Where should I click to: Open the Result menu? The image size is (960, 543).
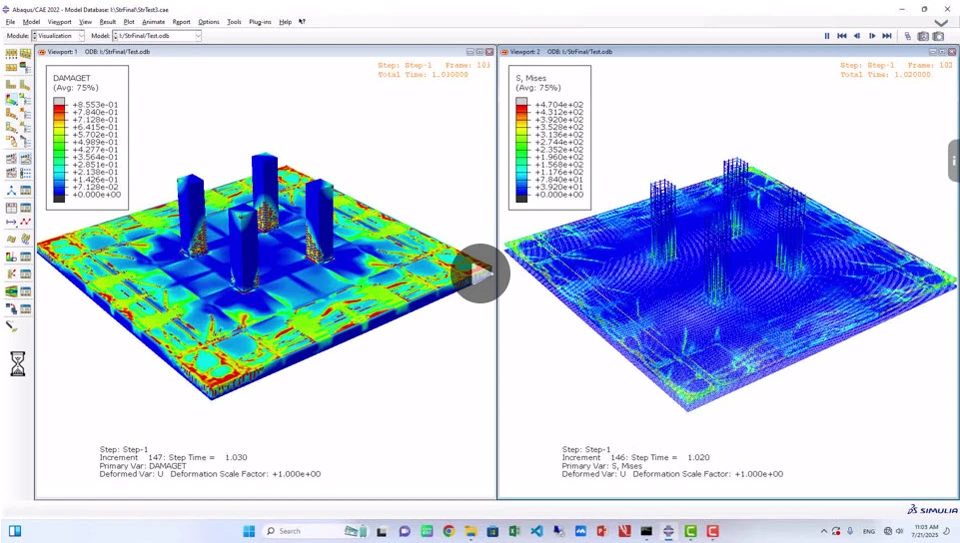point(107,21)
